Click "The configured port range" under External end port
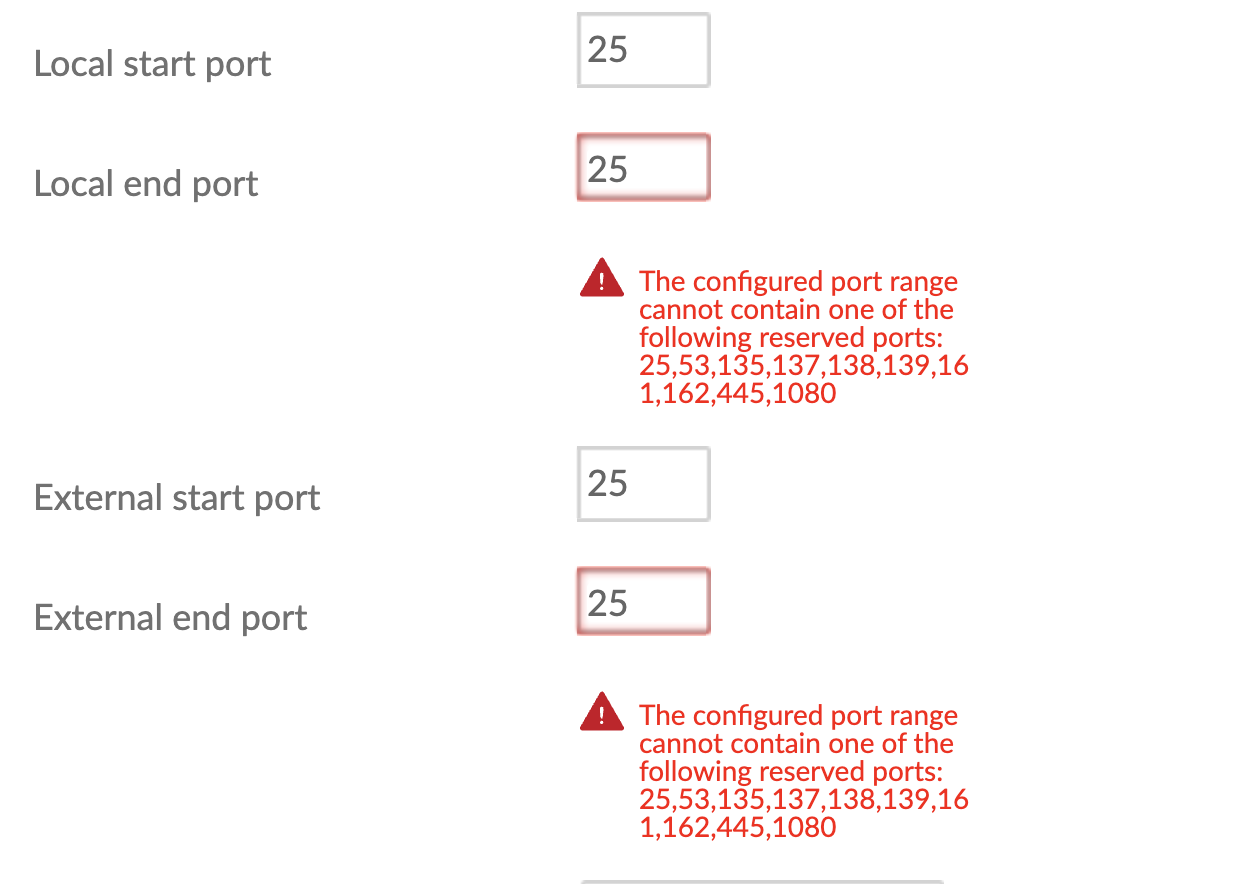The image size is (1258, 884). 798,716
